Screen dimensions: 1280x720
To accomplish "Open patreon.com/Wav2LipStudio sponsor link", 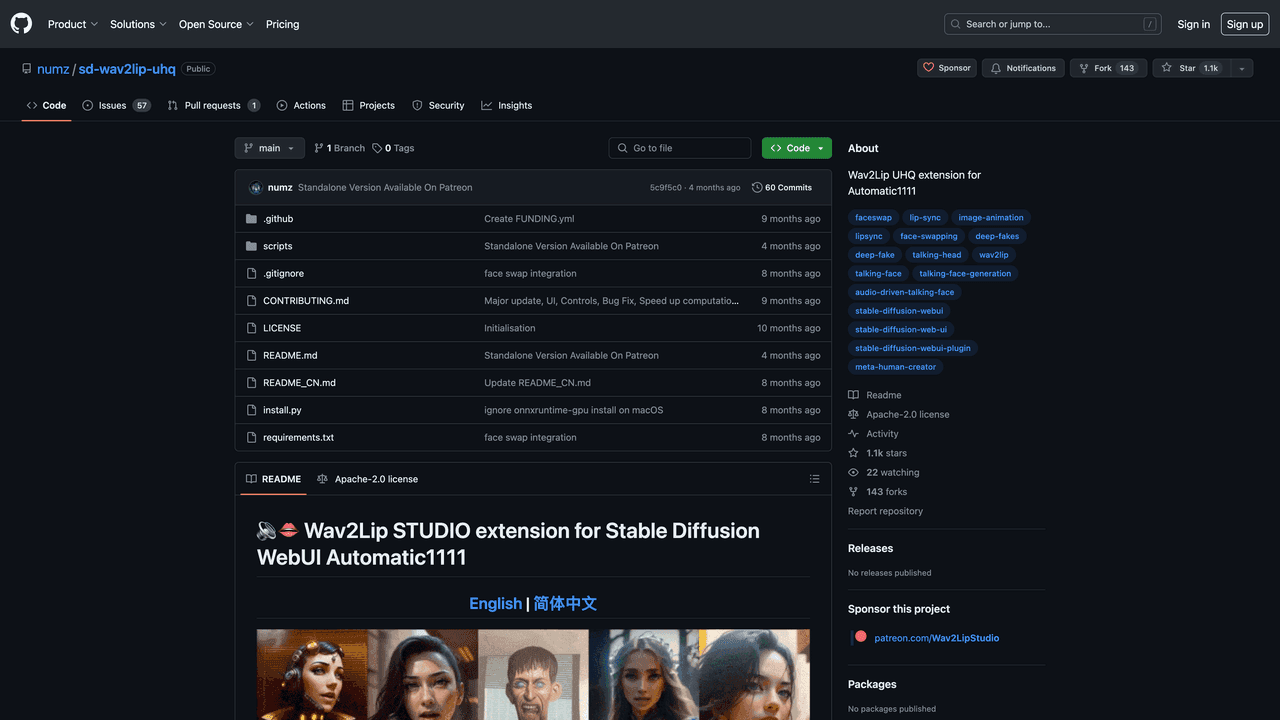I will coord(936,638).
